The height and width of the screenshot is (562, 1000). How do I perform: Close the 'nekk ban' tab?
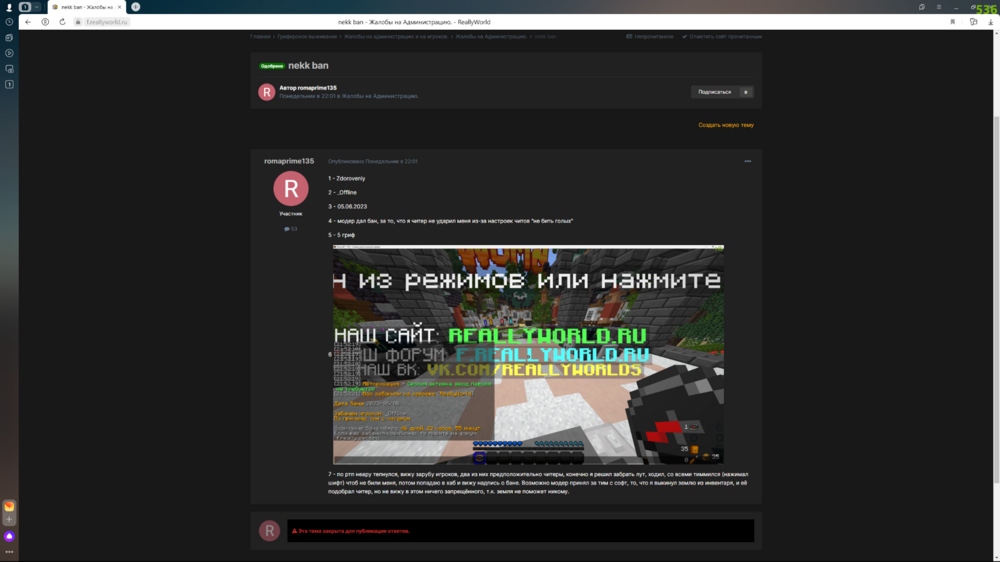[119, 7]
